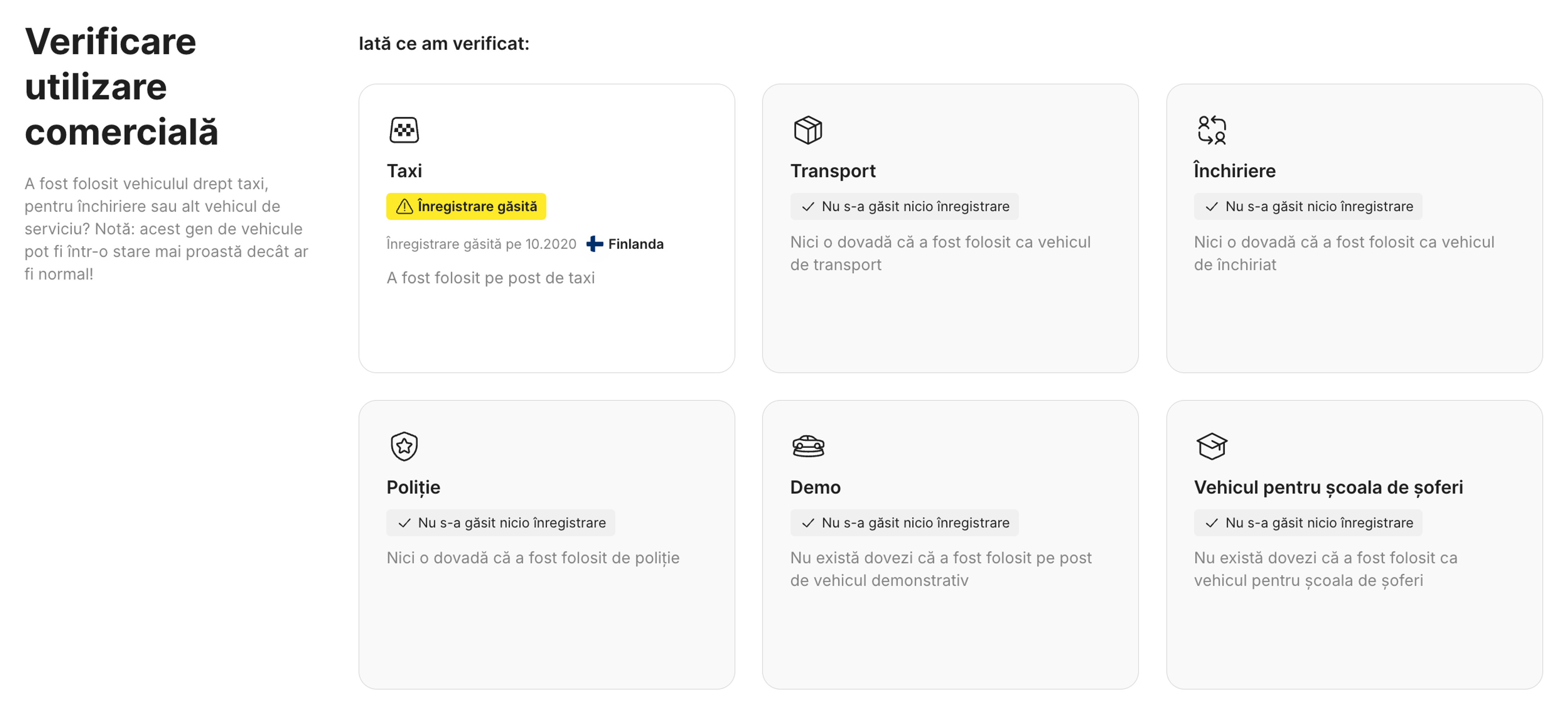The height and width of the screenshot is (713, 1568).
Task: Select the yellow Înregistrare găsită badge
Action: pos(465,206)
